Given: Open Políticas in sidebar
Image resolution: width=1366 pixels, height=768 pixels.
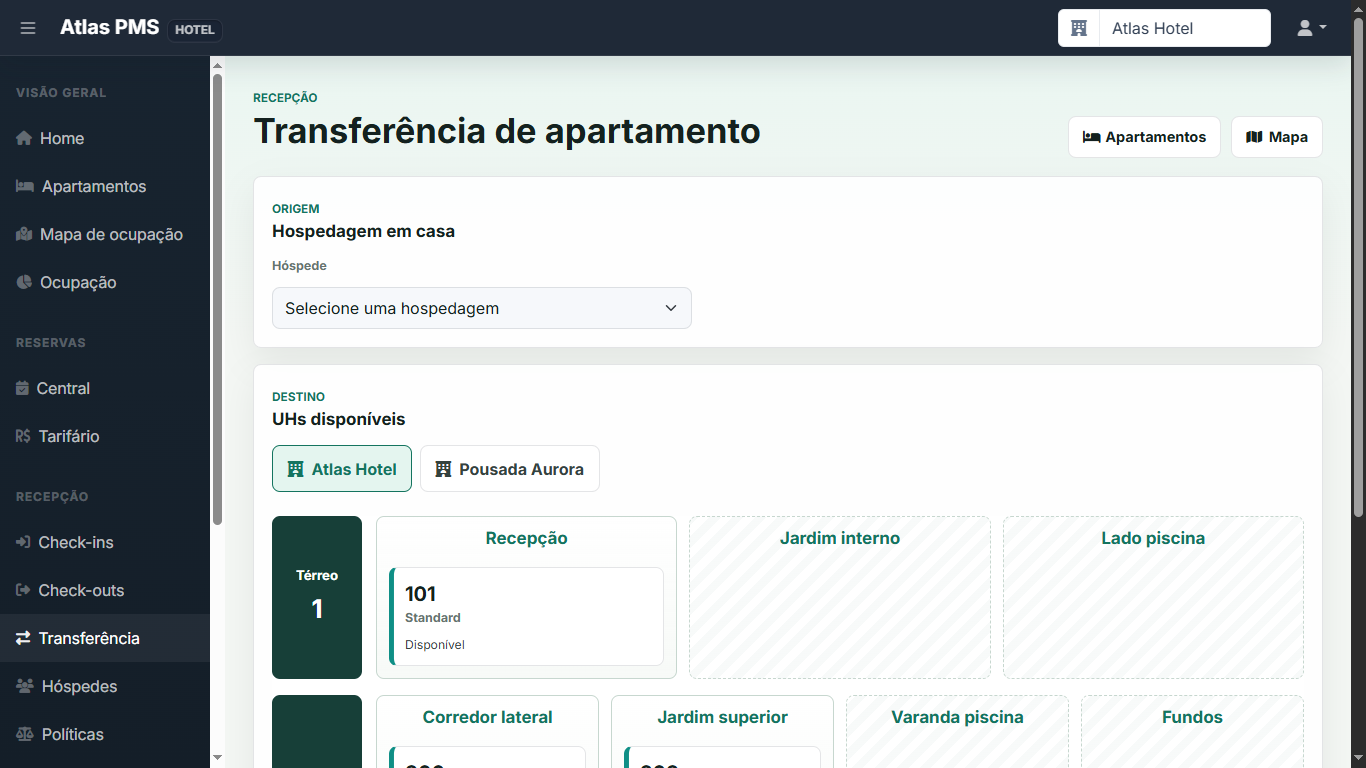Looking at the screenshot, I should pyautogui.click(x=105, y=734).
